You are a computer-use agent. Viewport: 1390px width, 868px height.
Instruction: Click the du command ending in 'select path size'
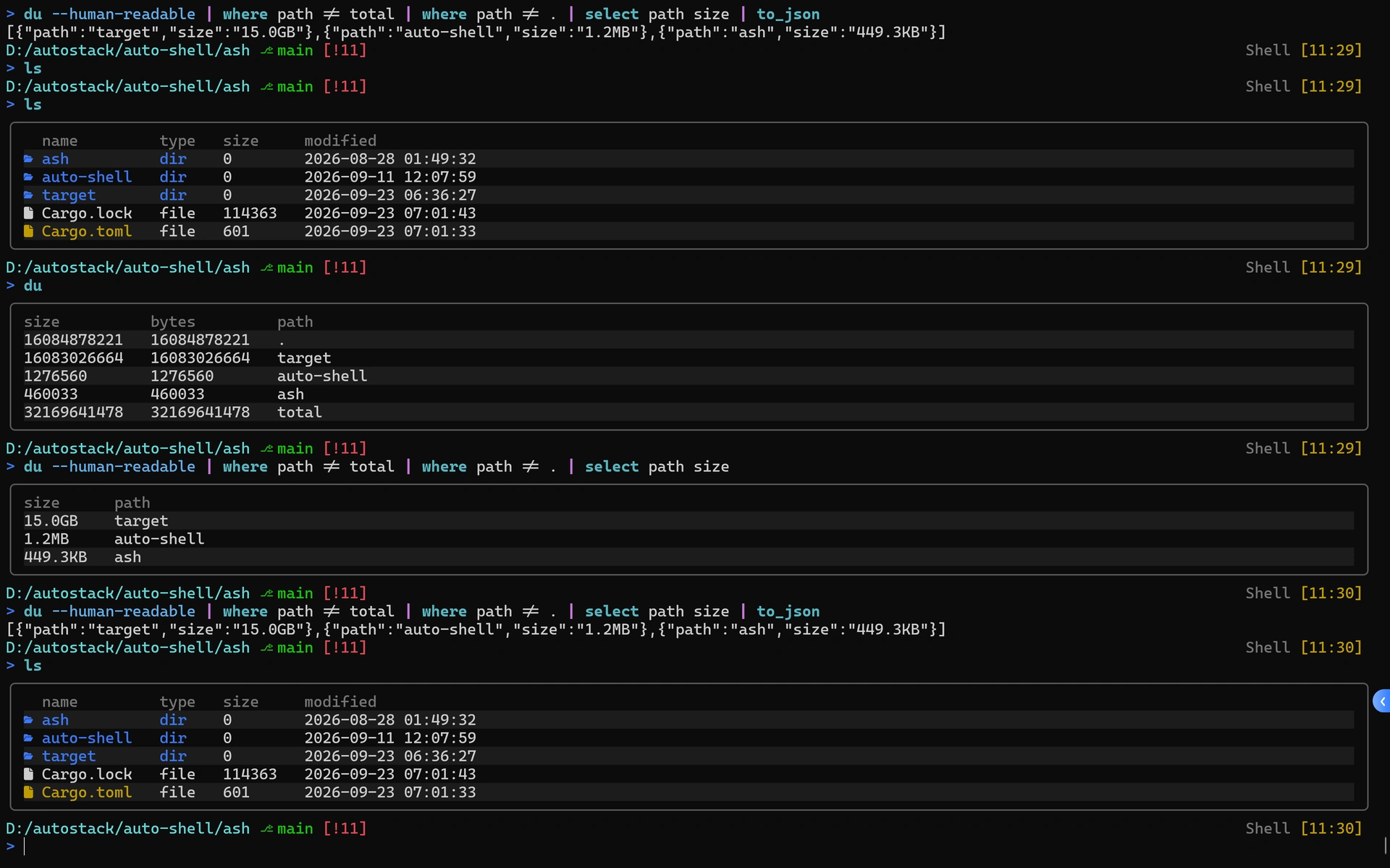point(376,466)
